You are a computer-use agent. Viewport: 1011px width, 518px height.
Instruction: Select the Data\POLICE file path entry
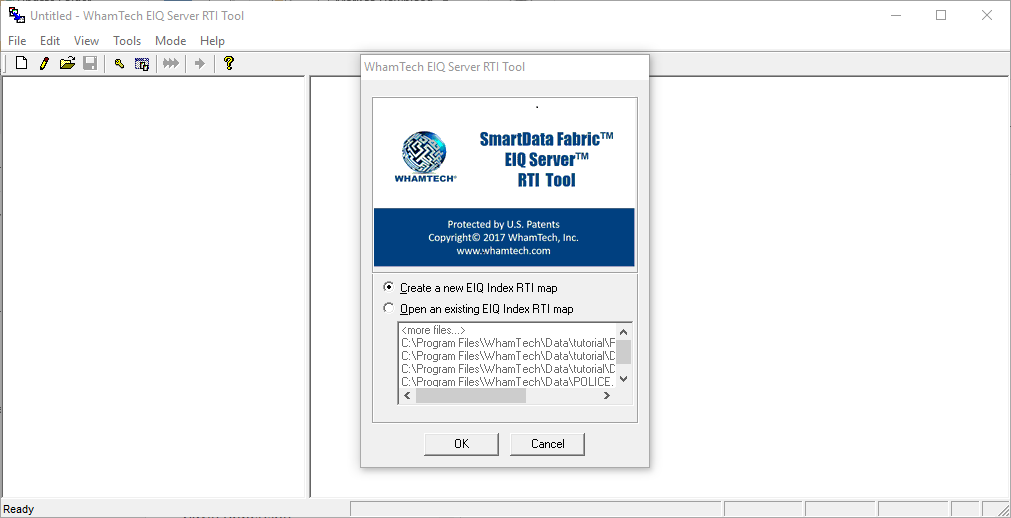(507, 381)
